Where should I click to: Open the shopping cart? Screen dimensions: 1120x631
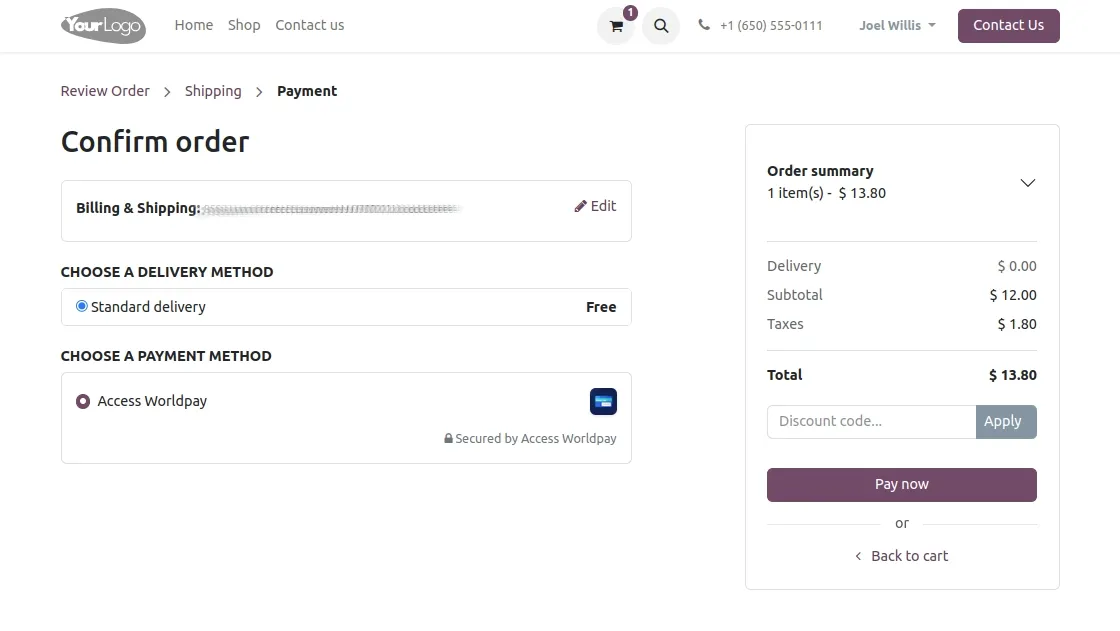coord(615,26)
